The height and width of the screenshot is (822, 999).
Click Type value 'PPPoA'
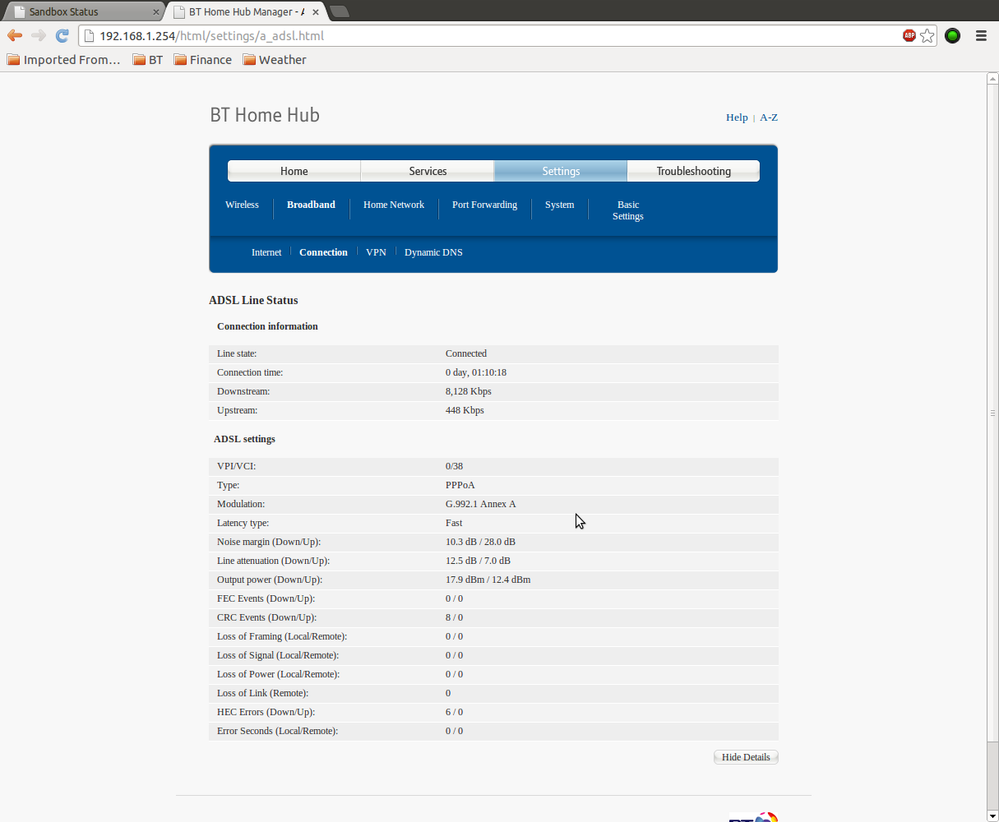click(x=460, y=485)
